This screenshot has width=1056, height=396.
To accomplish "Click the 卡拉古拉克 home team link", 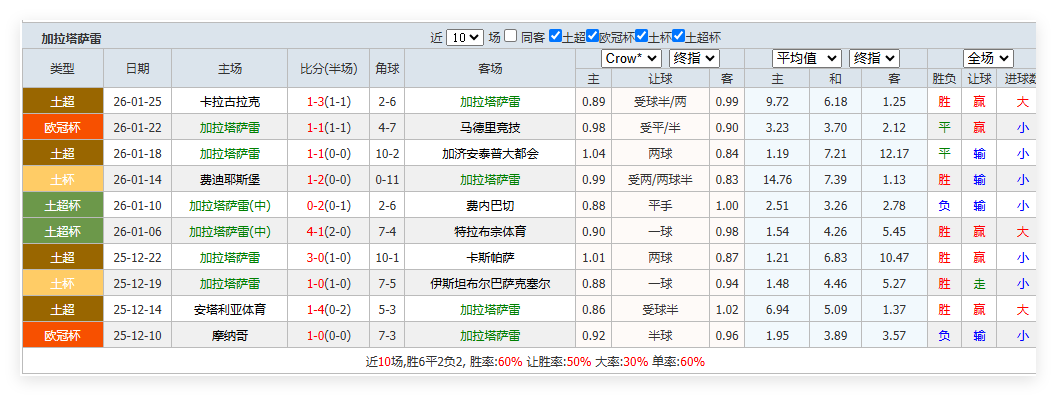I will pos(230,102).
